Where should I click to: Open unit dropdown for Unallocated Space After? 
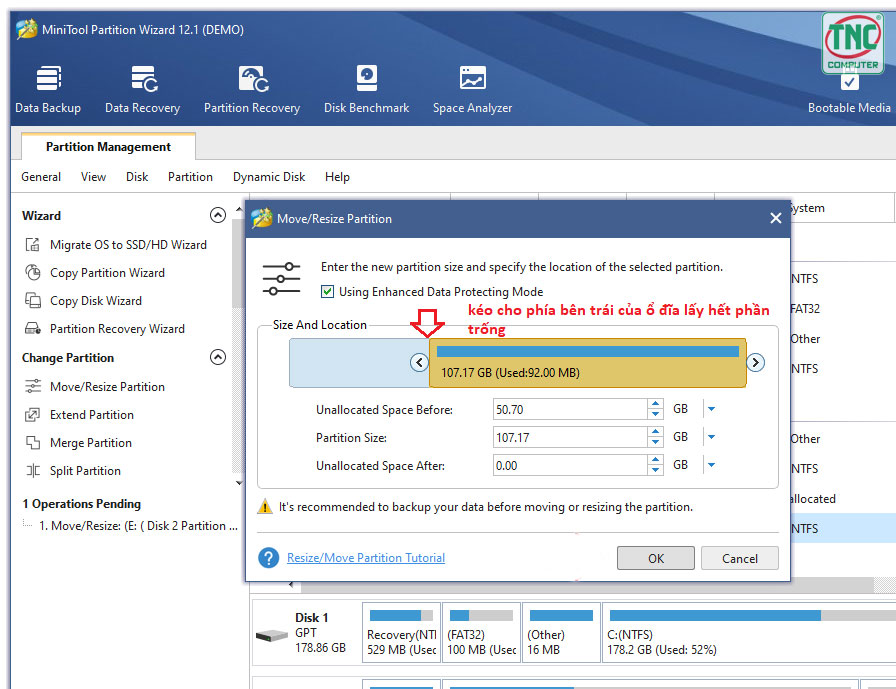(711, 465)
